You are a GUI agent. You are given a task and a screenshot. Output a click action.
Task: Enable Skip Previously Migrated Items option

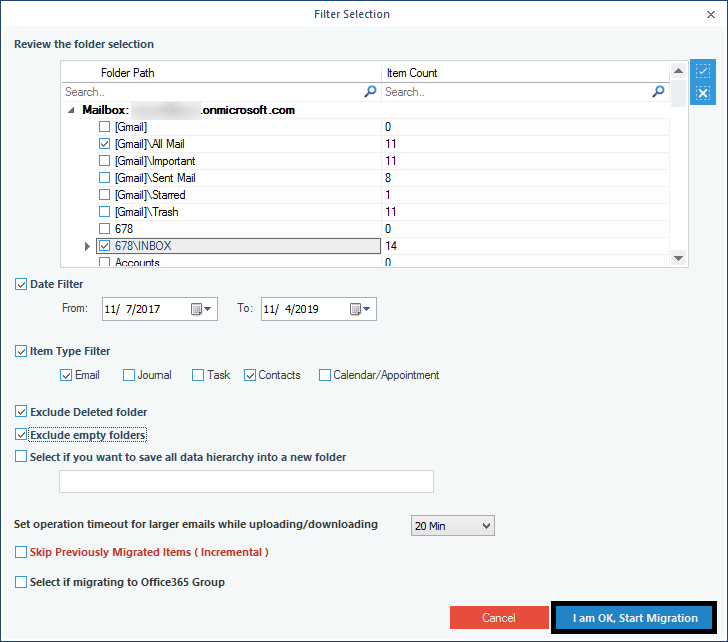(x=21, y=552)
